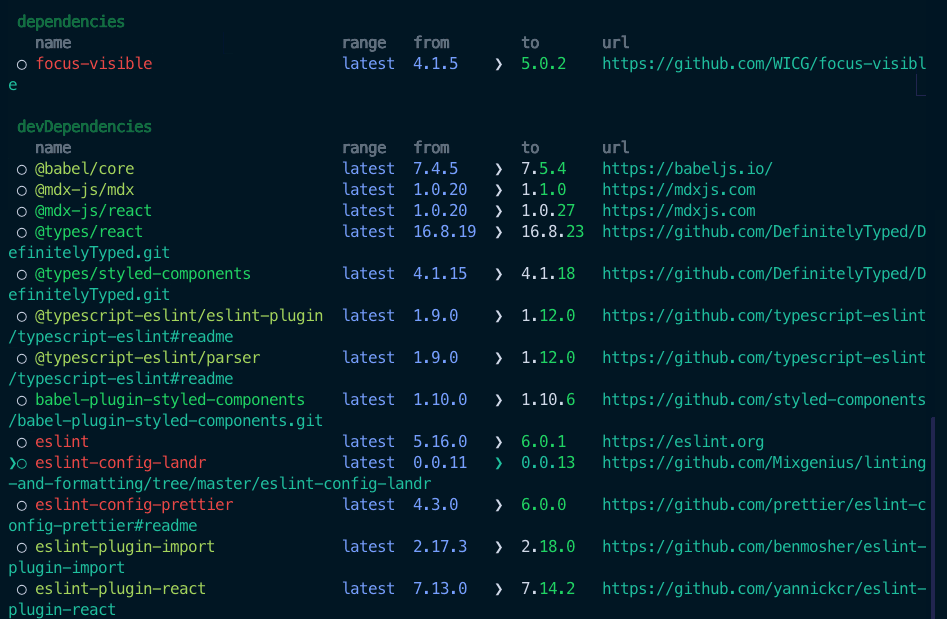Click the highlighted arrow before 0.0.13
This screenshot has width=947, height=619.
pyautogui.click(x=498, y=463)
